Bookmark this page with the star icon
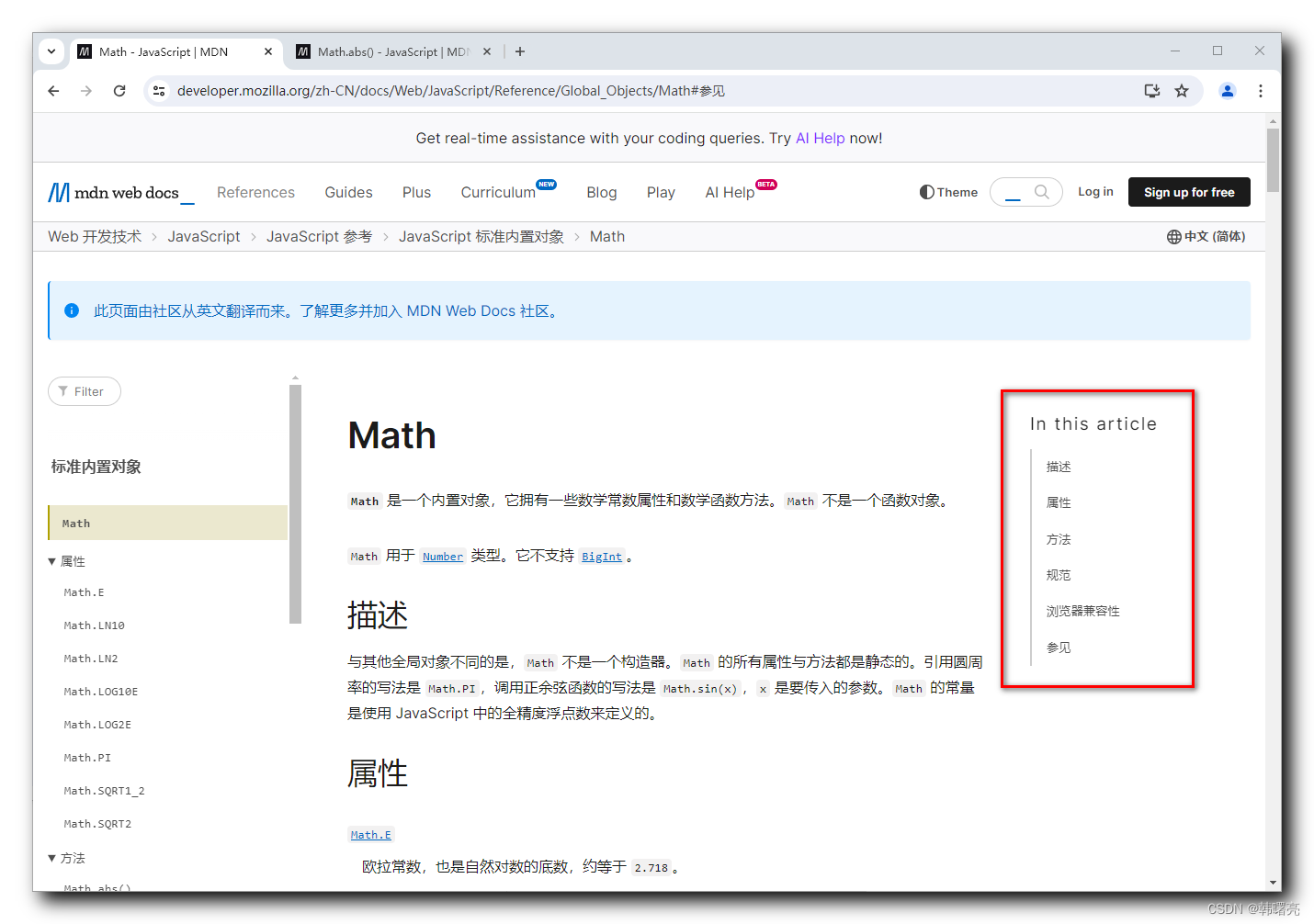Viewport: 1314px width, 924px height. 1182,91
